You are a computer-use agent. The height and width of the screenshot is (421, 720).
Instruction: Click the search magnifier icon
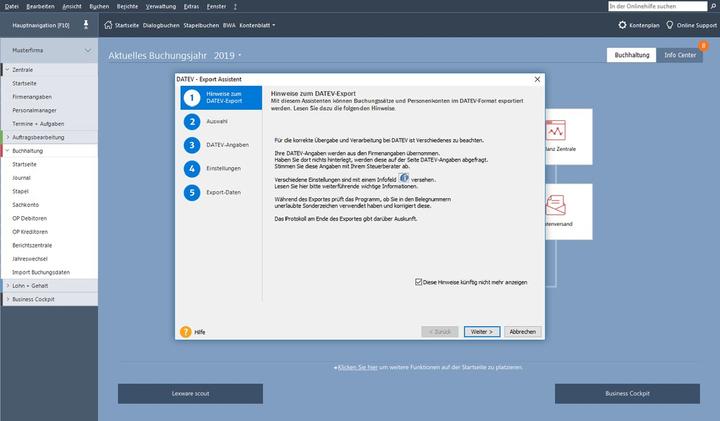(x=713, y=6)
